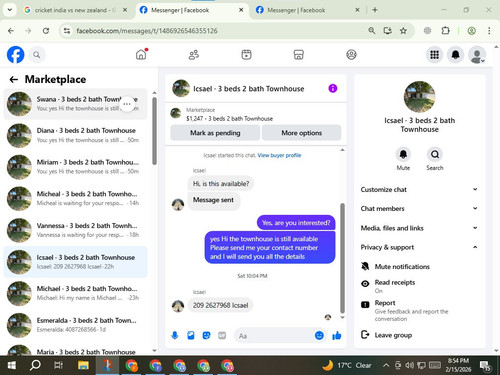500x375 pixels.
Task: Search in conversation with magnifier icon
Action: coord(435,154)
